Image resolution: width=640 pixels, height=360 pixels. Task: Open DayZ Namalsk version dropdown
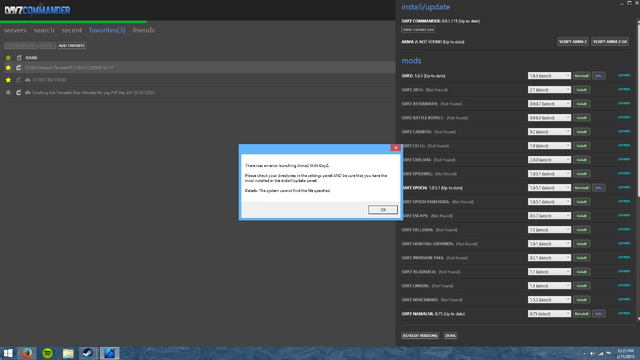549,313
